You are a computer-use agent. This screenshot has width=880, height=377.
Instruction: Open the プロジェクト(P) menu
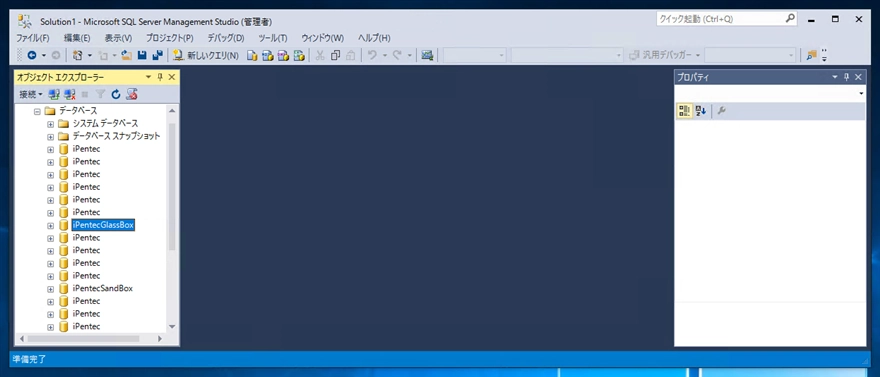[169, 38]
